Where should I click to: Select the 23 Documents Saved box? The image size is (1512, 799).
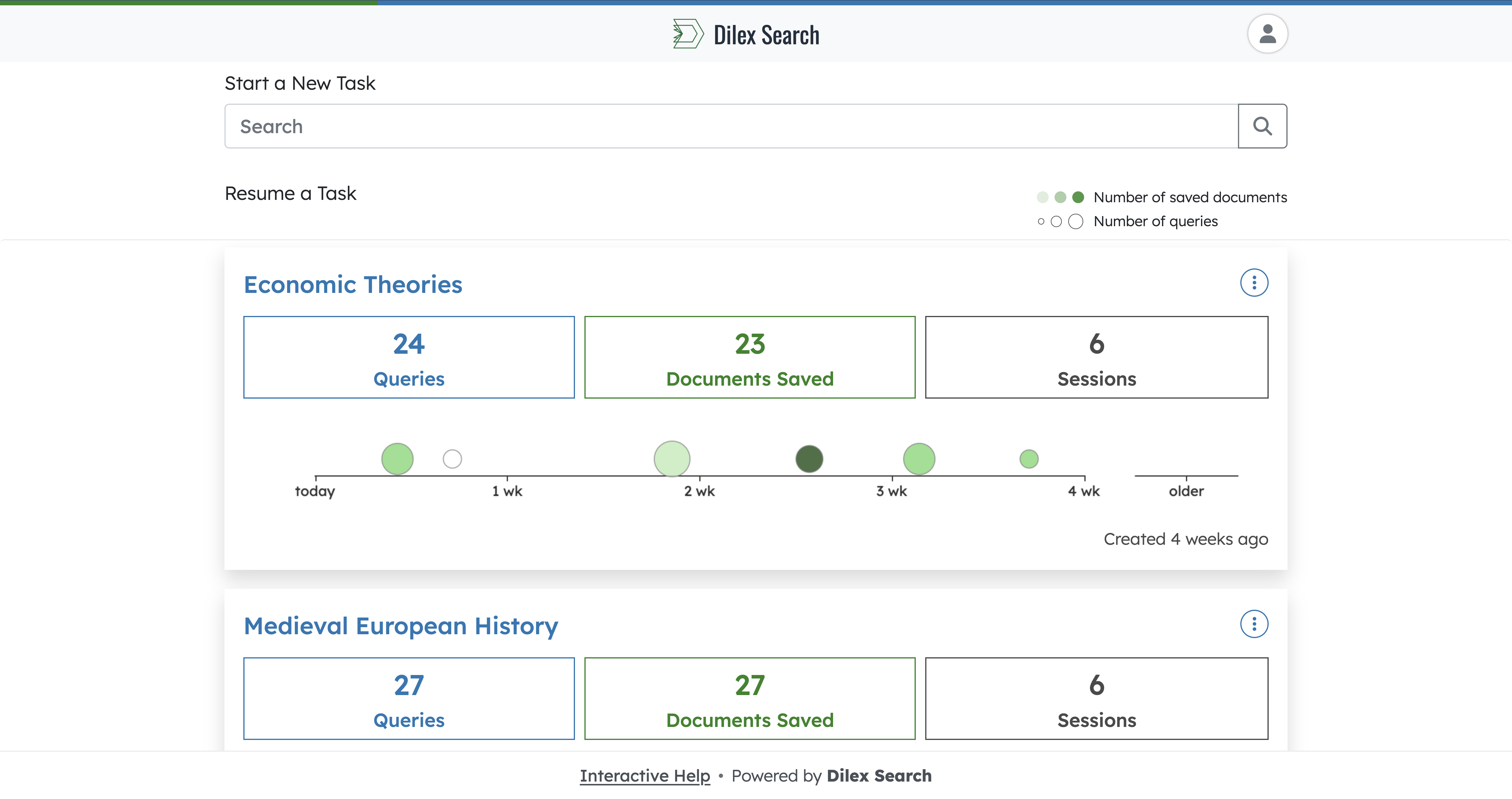[x=750, y=358]
